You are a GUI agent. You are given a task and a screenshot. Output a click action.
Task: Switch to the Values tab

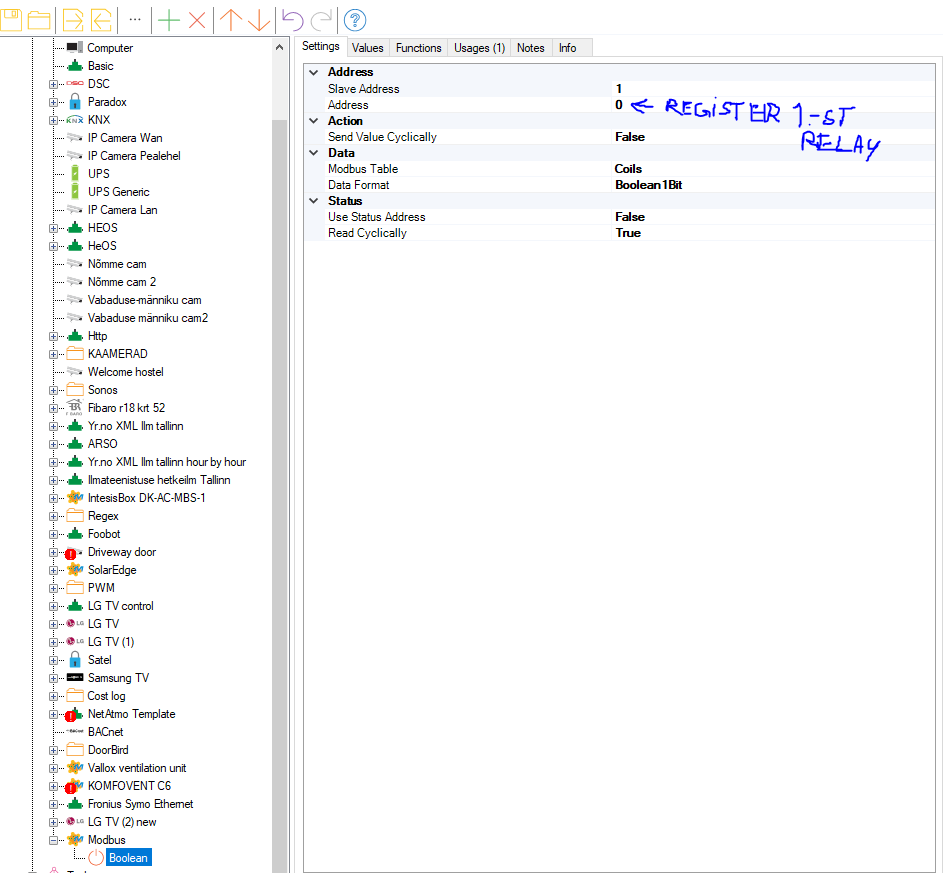[367, 48]
